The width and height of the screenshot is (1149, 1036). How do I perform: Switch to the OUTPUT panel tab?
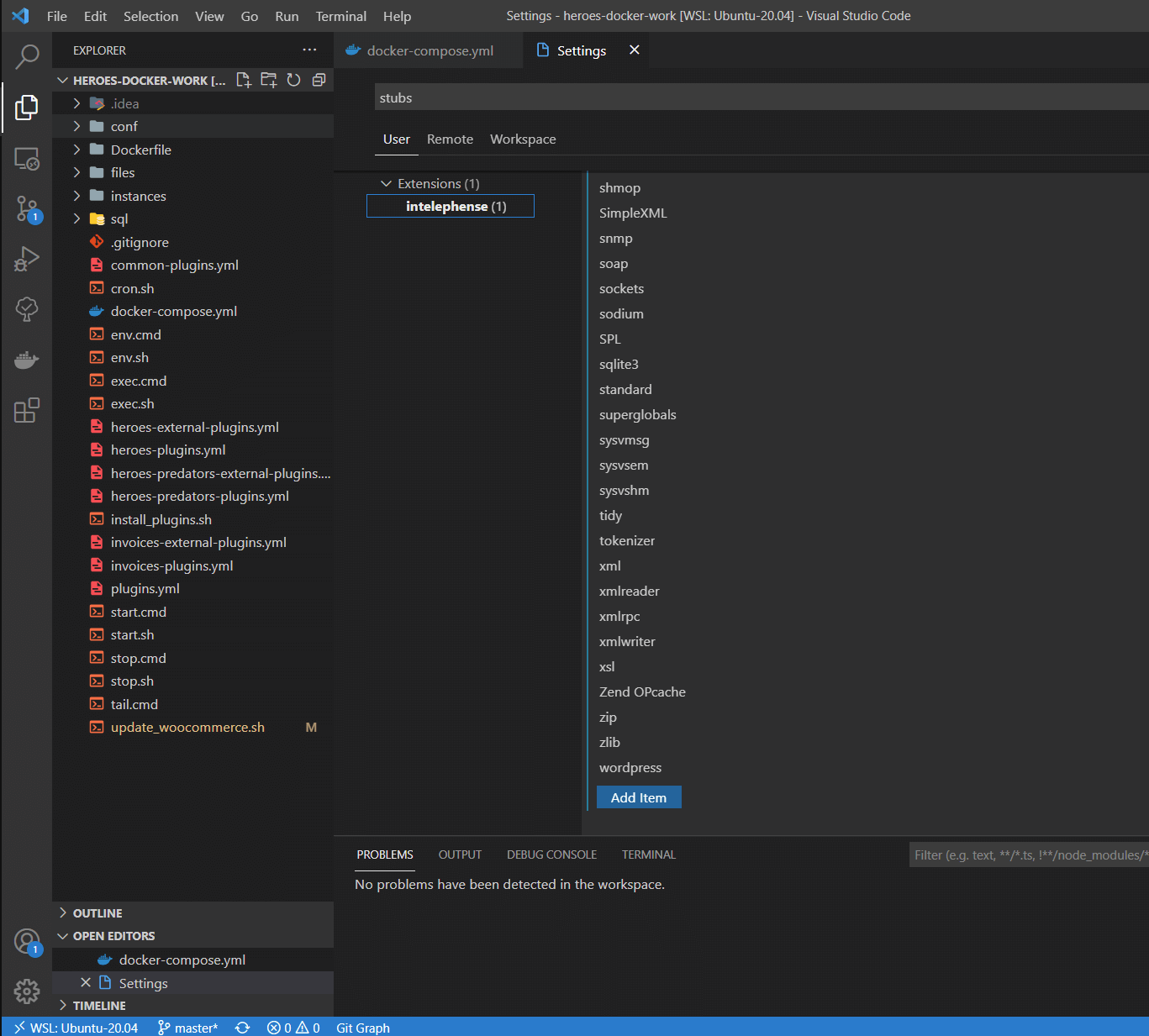click(x=460, y=855)
